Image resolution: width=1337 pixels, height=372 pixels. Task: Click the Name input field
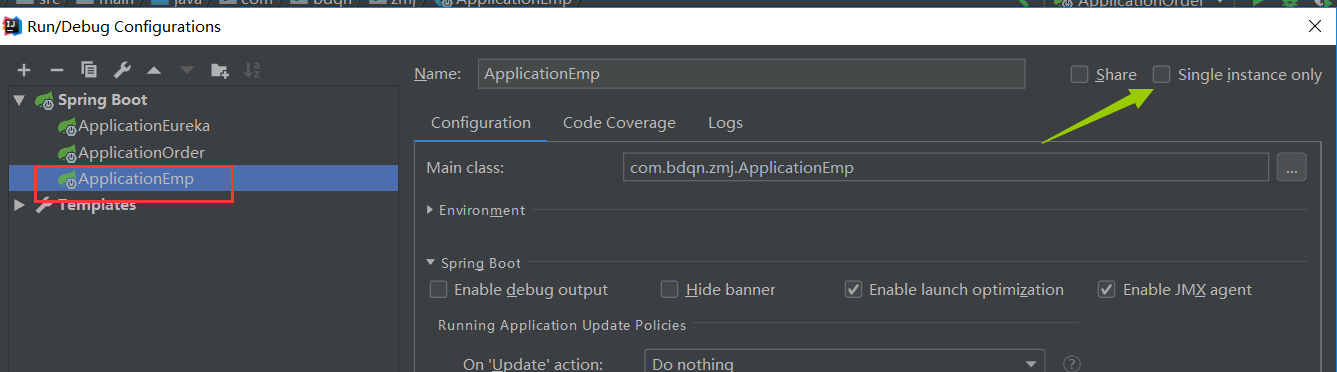point(752,74)
